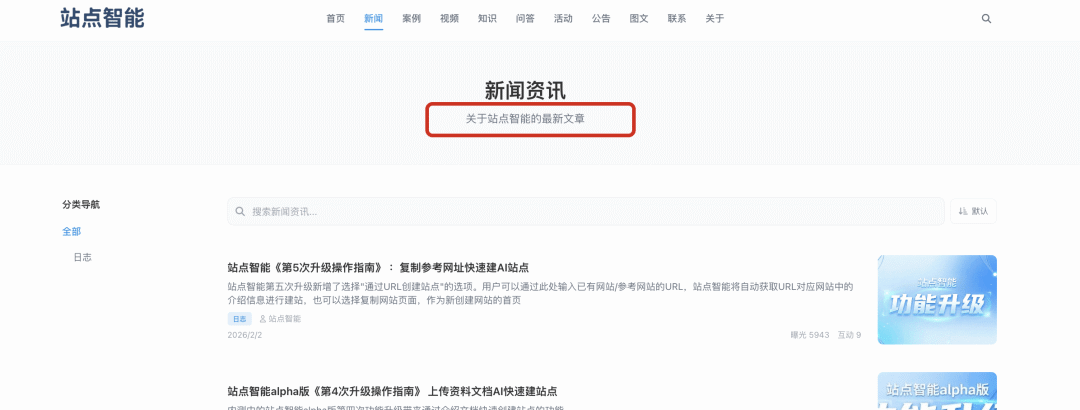Click the 互动 9 counter
The height and width of the screenshot is (410, 1080).
click(849, 336)
